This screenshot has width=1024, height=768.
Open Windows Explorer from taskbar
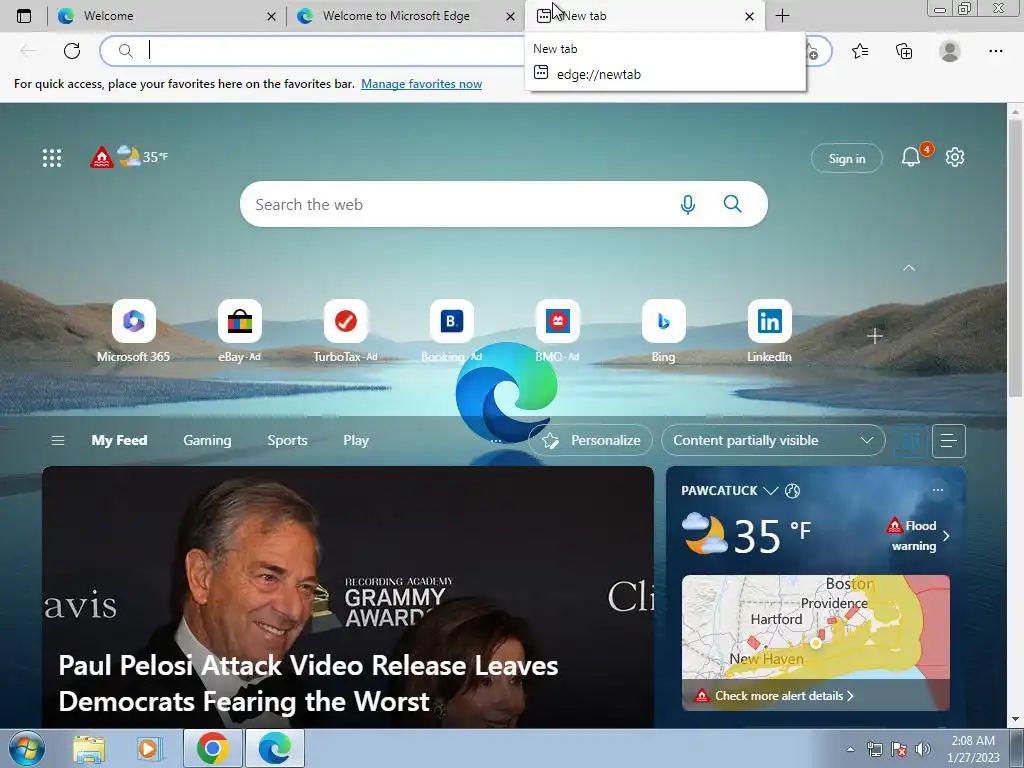(89, 748)
